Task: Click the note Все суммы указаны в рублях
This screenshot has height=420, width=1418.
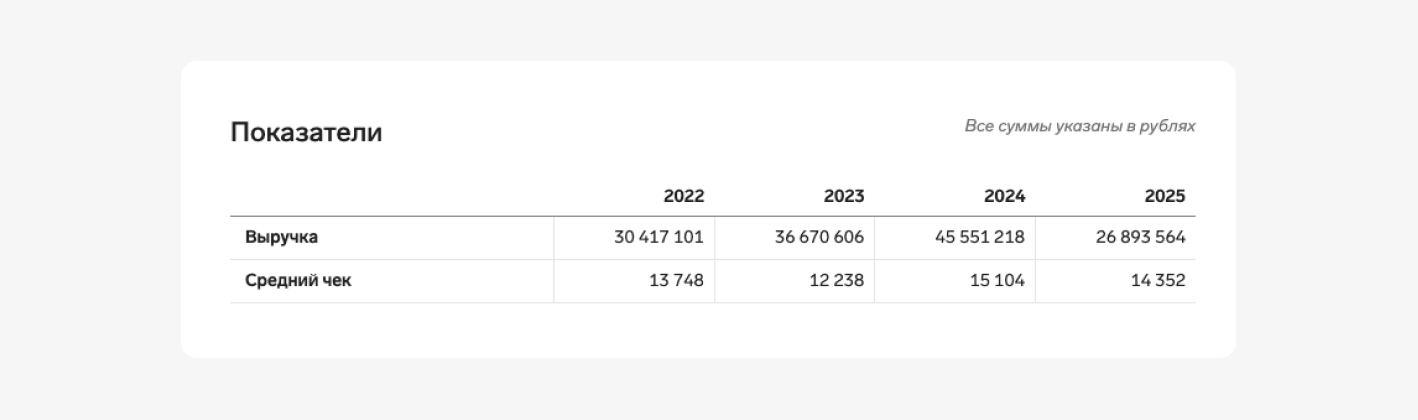Action: tap(1080, 127)
